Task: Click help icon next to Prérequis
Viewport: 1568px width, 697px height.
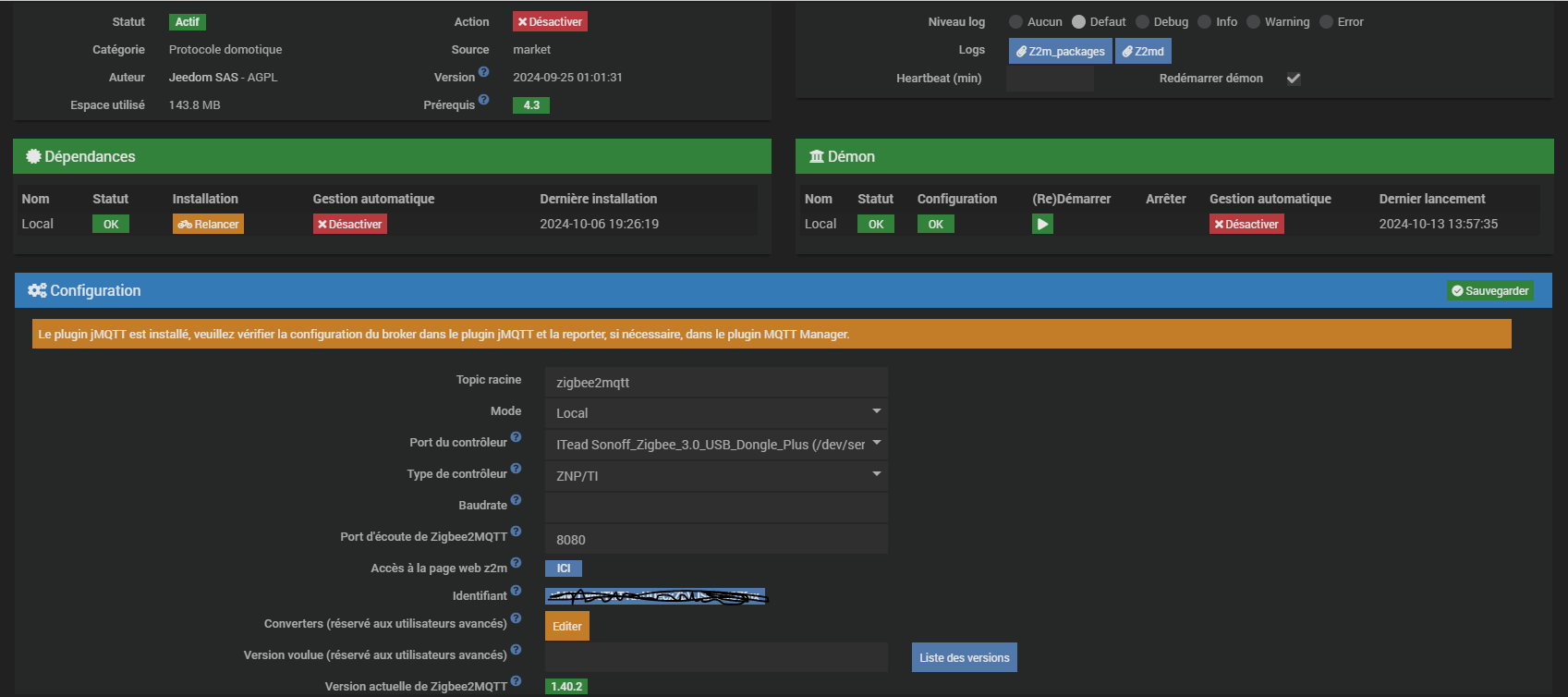Action: click(483, 100)
